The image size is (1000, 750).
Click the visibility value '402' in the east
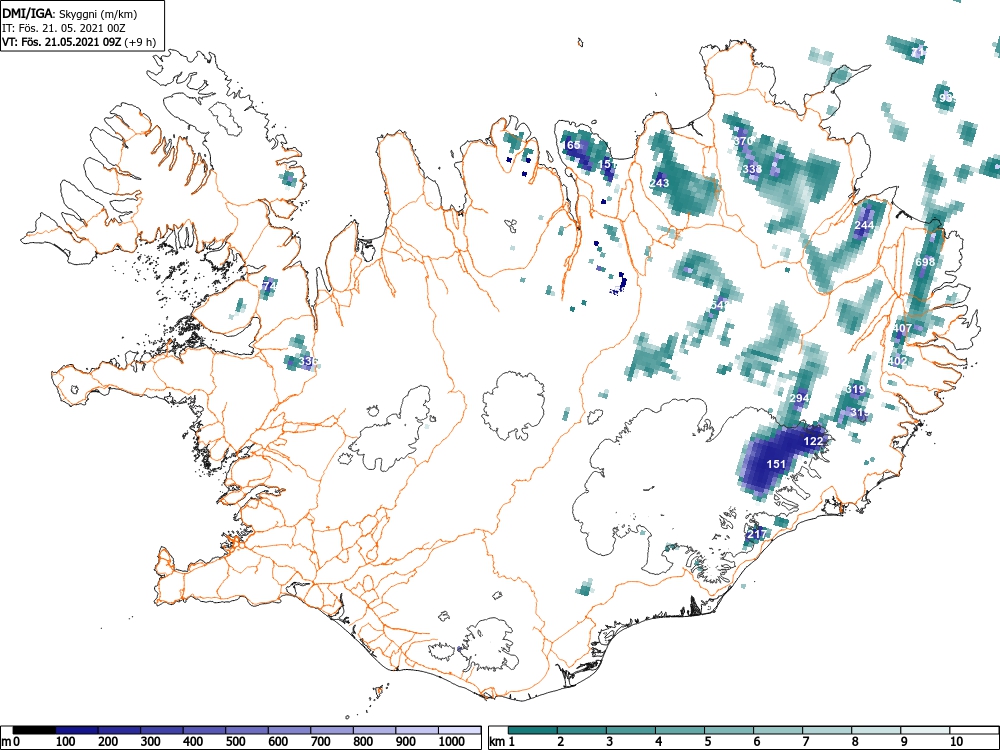pyautogui.click(x=897, y=361)
